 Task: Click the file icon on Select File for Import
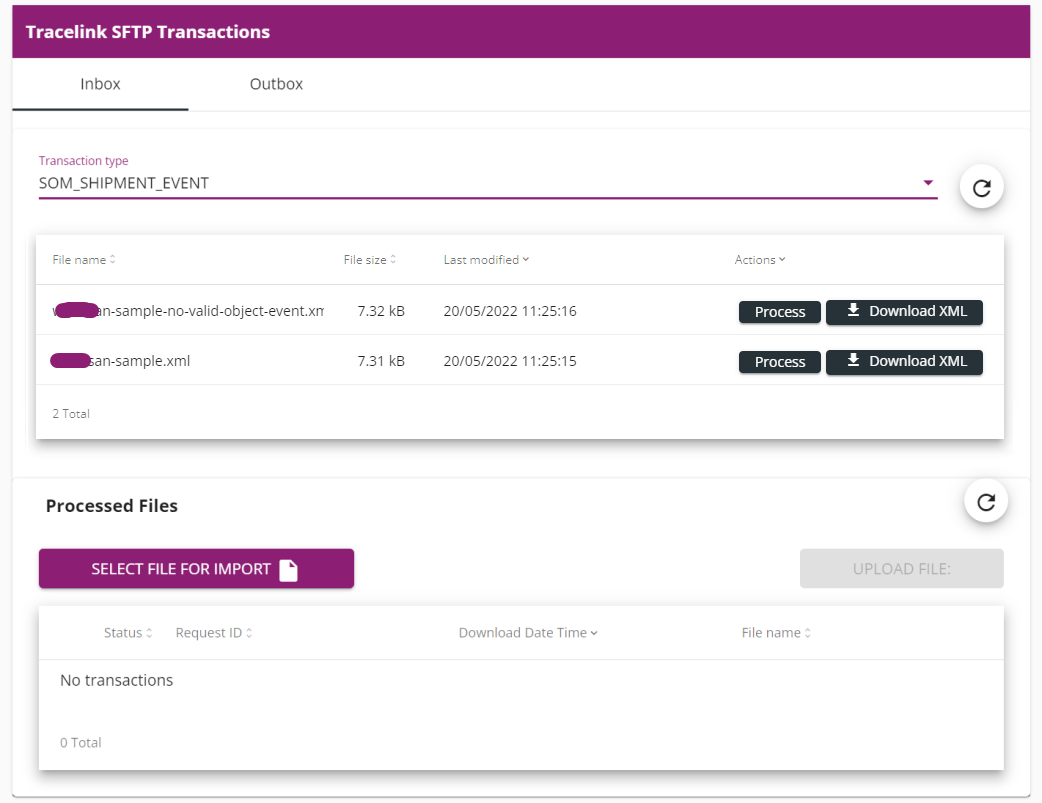click(288, 570)
